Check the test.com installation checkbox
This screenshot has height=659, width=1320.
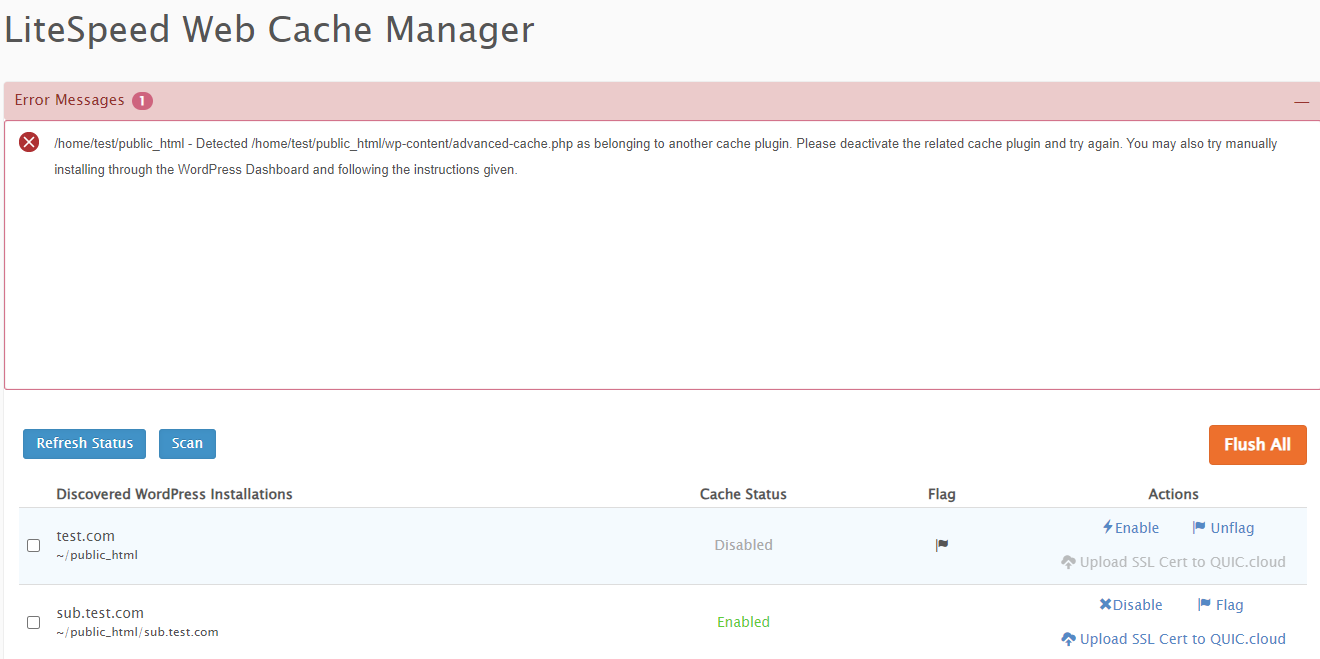pyautogui.click(x=33, y=546)
